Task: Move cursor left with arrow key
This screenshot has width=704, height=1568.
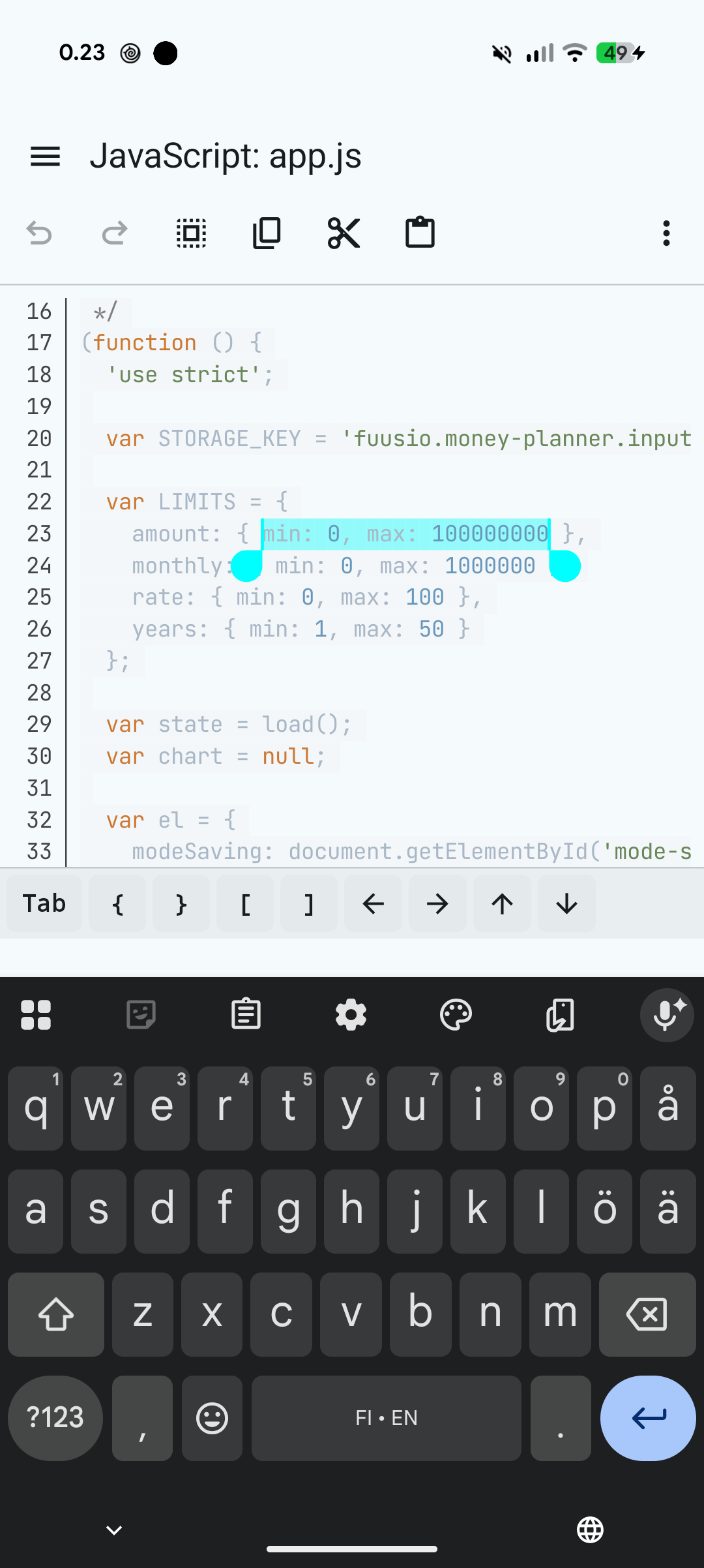Action: pyautogui.click(x=373, y=903)
